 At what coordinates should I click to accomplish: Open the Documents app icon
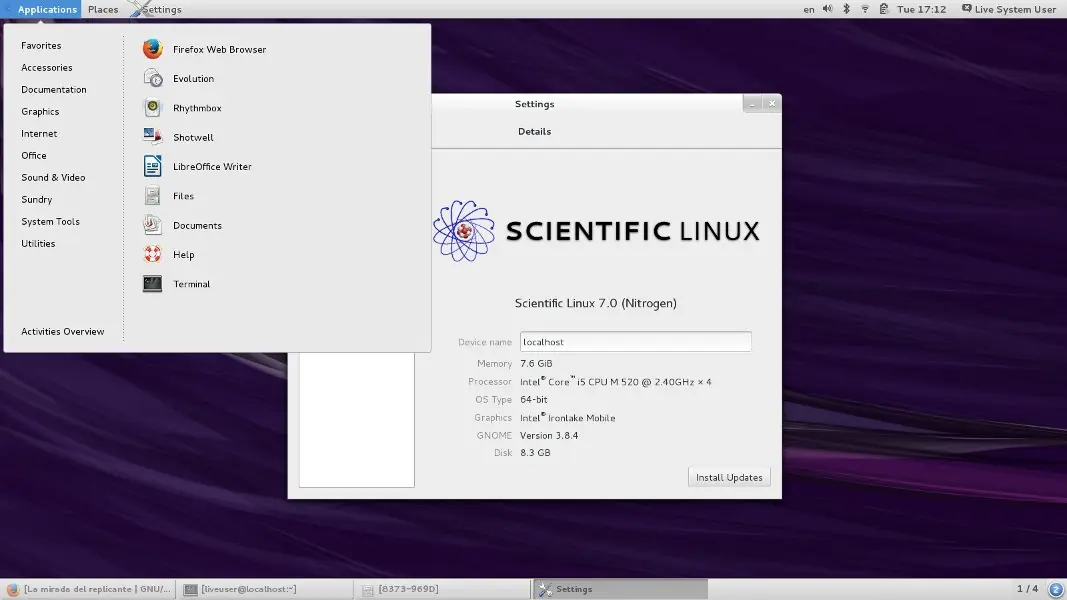pos(152,224)
